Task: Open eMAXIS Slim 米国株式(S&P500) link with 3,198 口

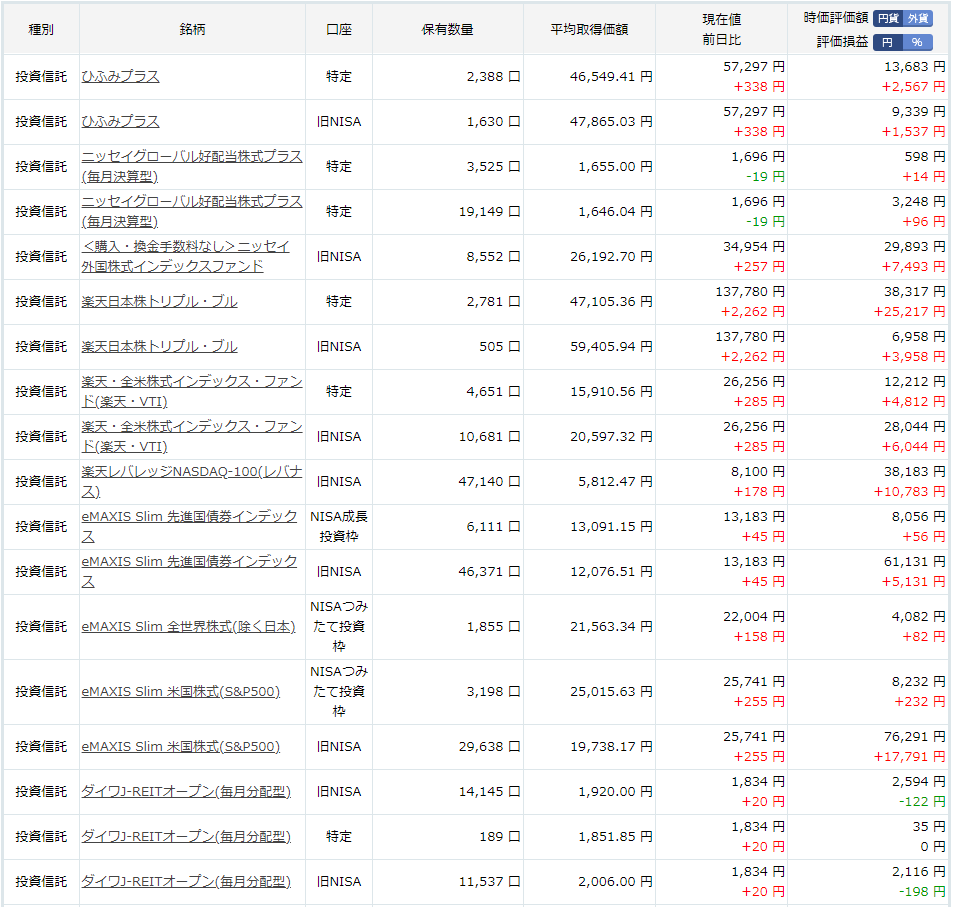Action: 181,691
